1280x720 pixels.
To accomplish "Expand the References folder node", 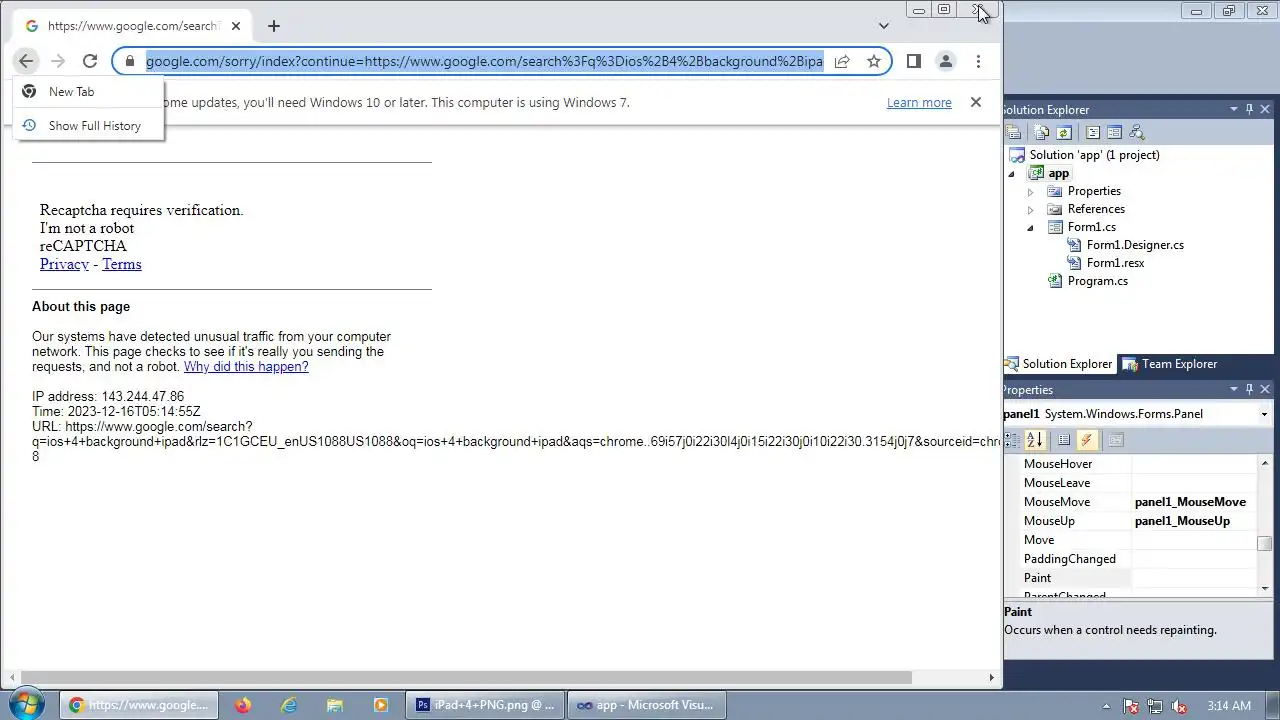I will (x=1030, y=210).
